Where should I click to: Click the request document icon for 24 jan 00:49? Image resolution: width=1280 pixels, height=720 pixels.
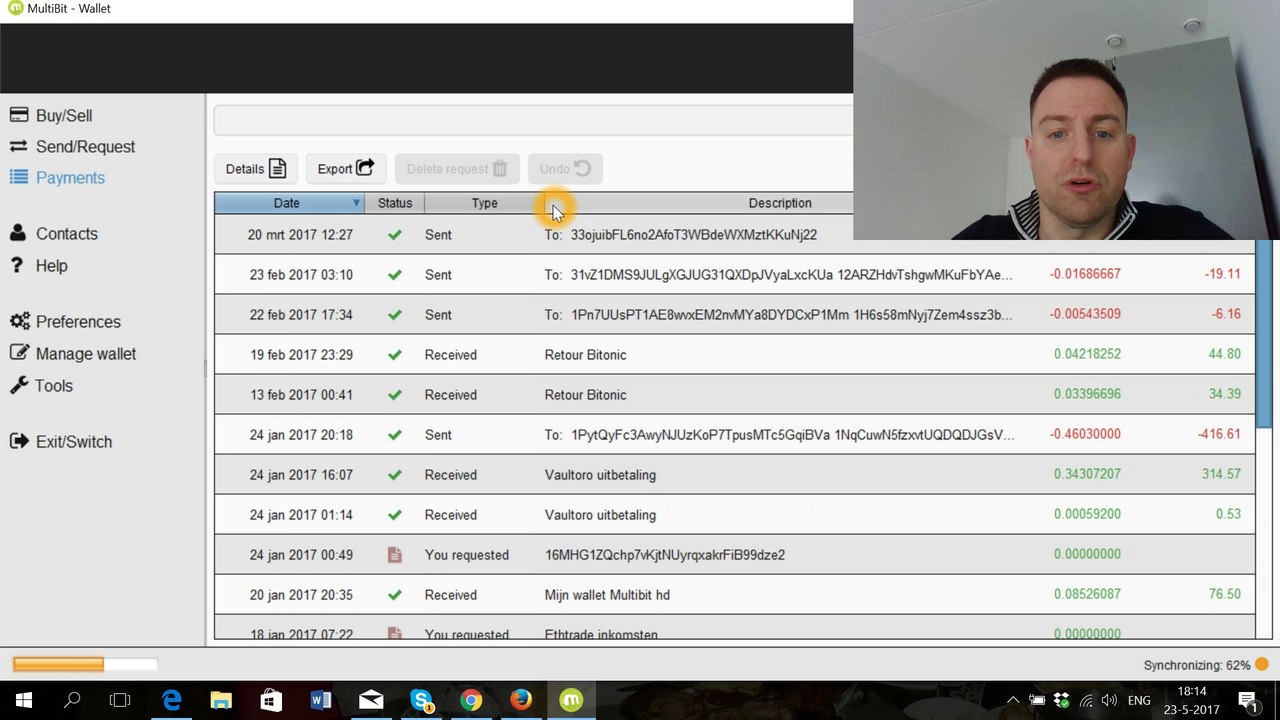coord(395,555)
